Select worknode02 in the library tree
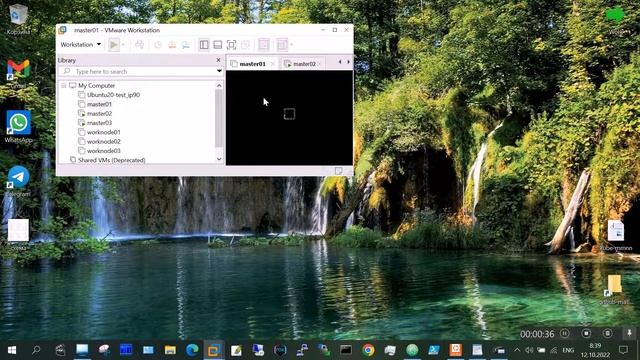This screenshot has height=360, width=640. coord(103,142)
